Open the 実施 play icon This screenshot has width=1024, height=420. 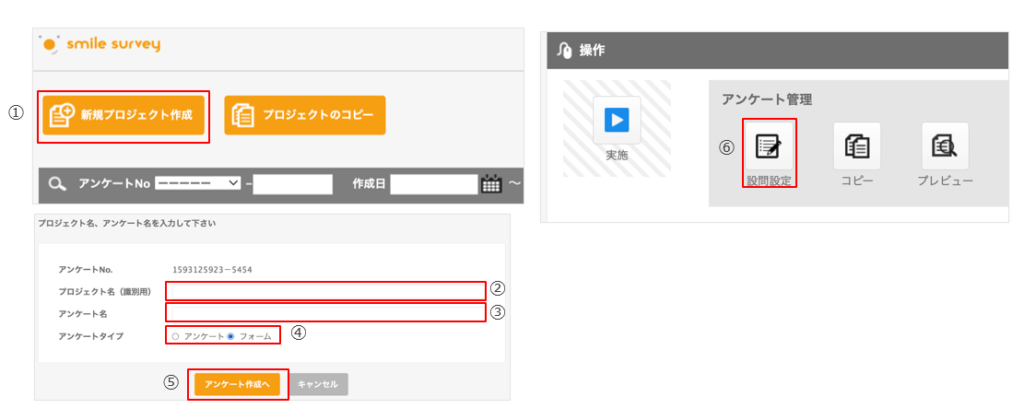click(x=617, y=120)
